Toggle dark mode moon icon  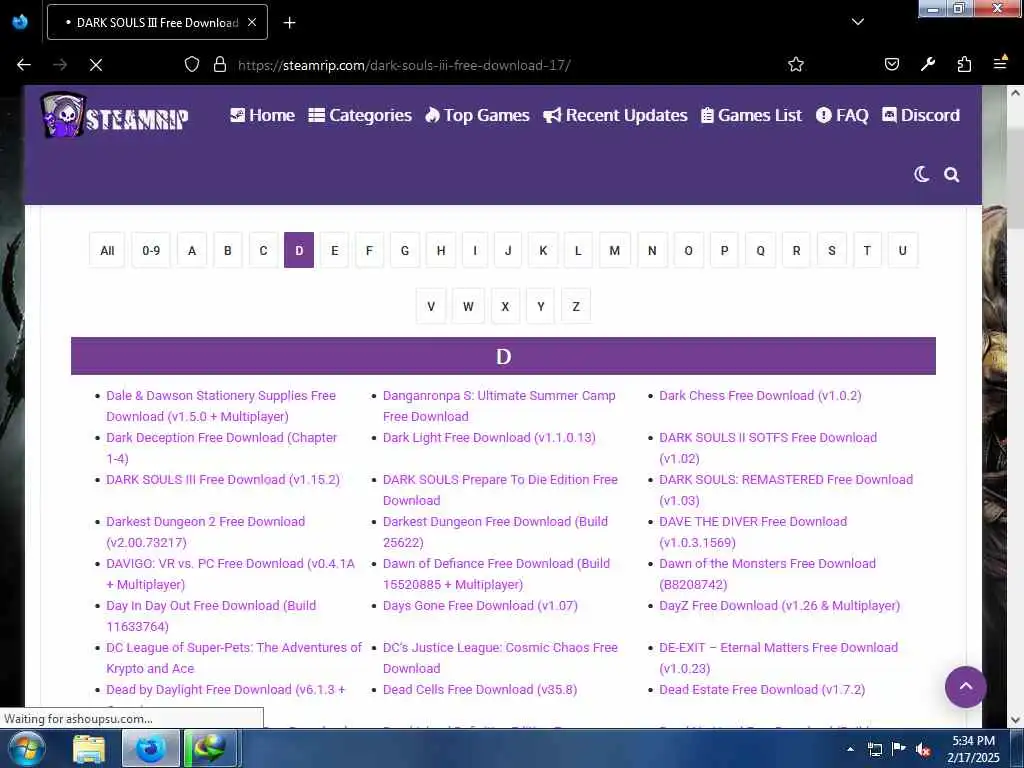click(x=921, y=174)
